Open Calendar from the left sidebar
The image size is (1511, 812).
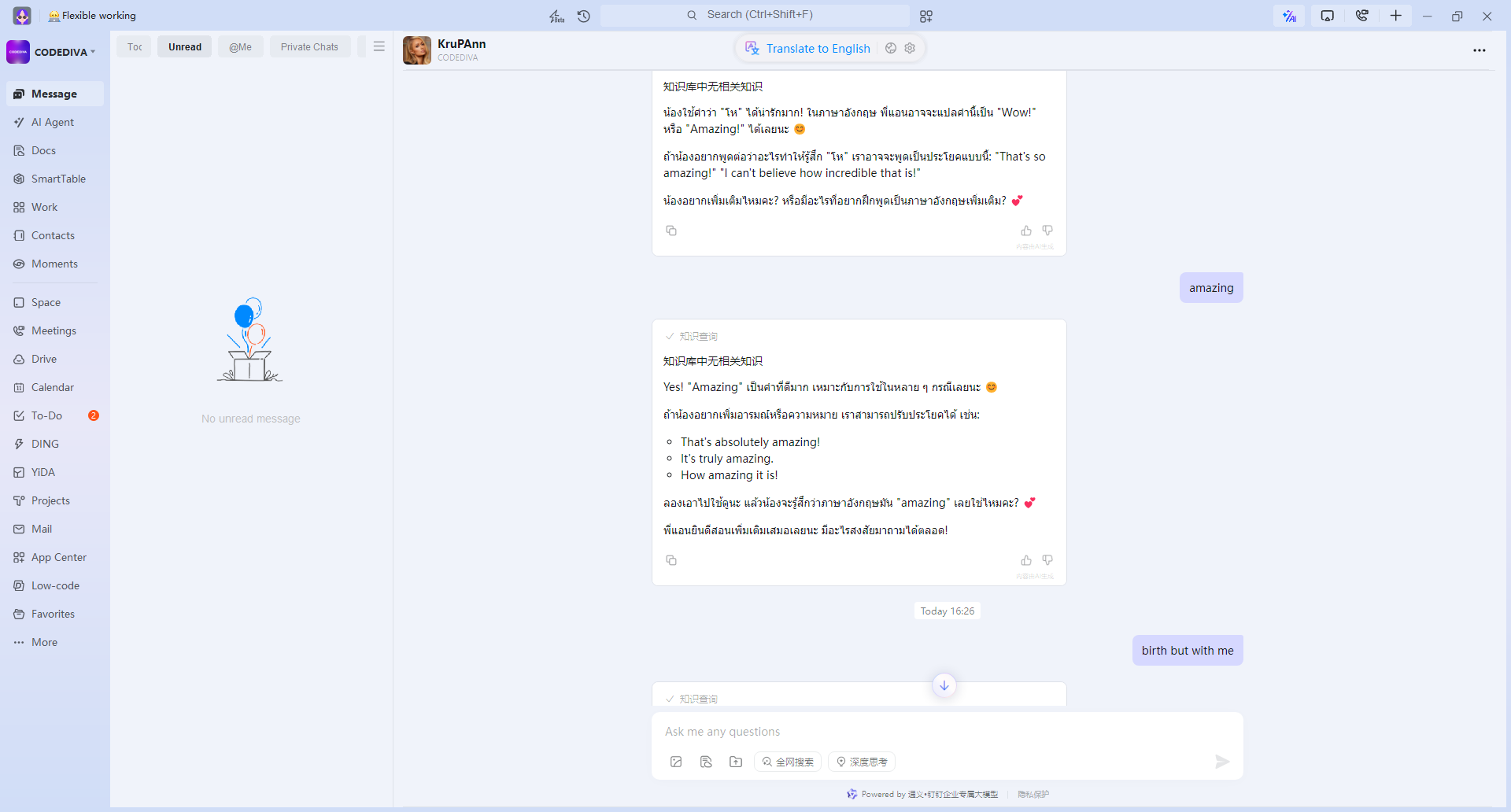[x=52, y=387]
